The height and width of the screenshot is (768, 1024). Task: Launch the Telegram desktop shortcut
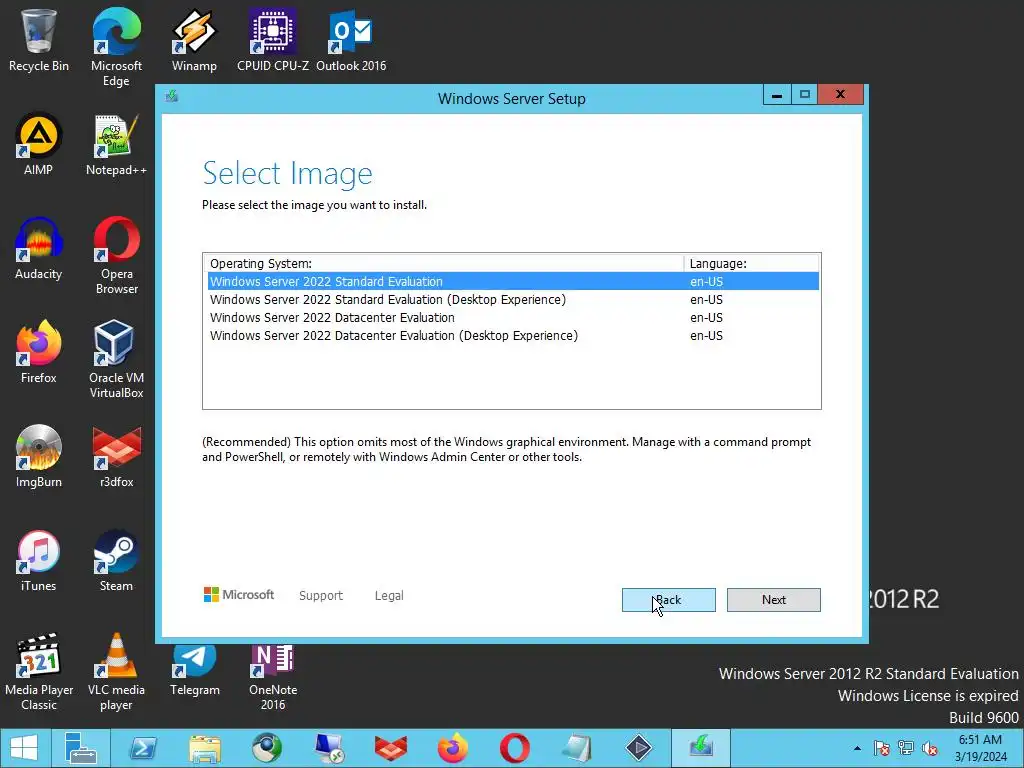click(195, 671)
